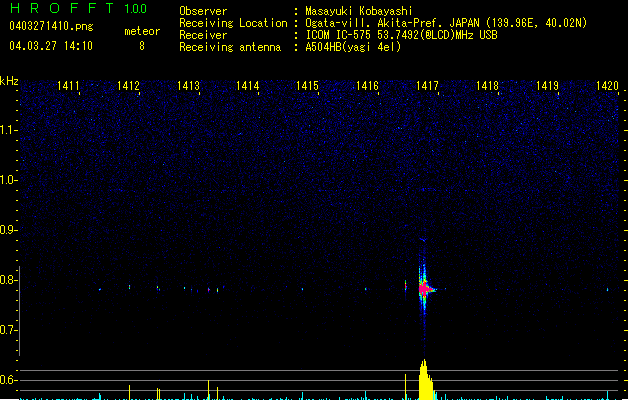629x400 pixels.
Task: Click the date stamp 04.03.27 14:10
Action: coord(50,46)
